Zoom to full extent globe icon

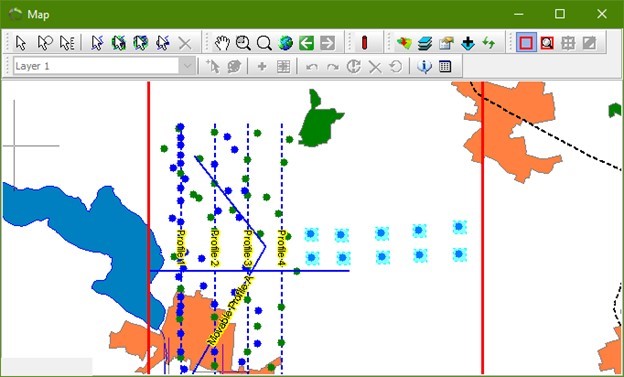[285, 43]
